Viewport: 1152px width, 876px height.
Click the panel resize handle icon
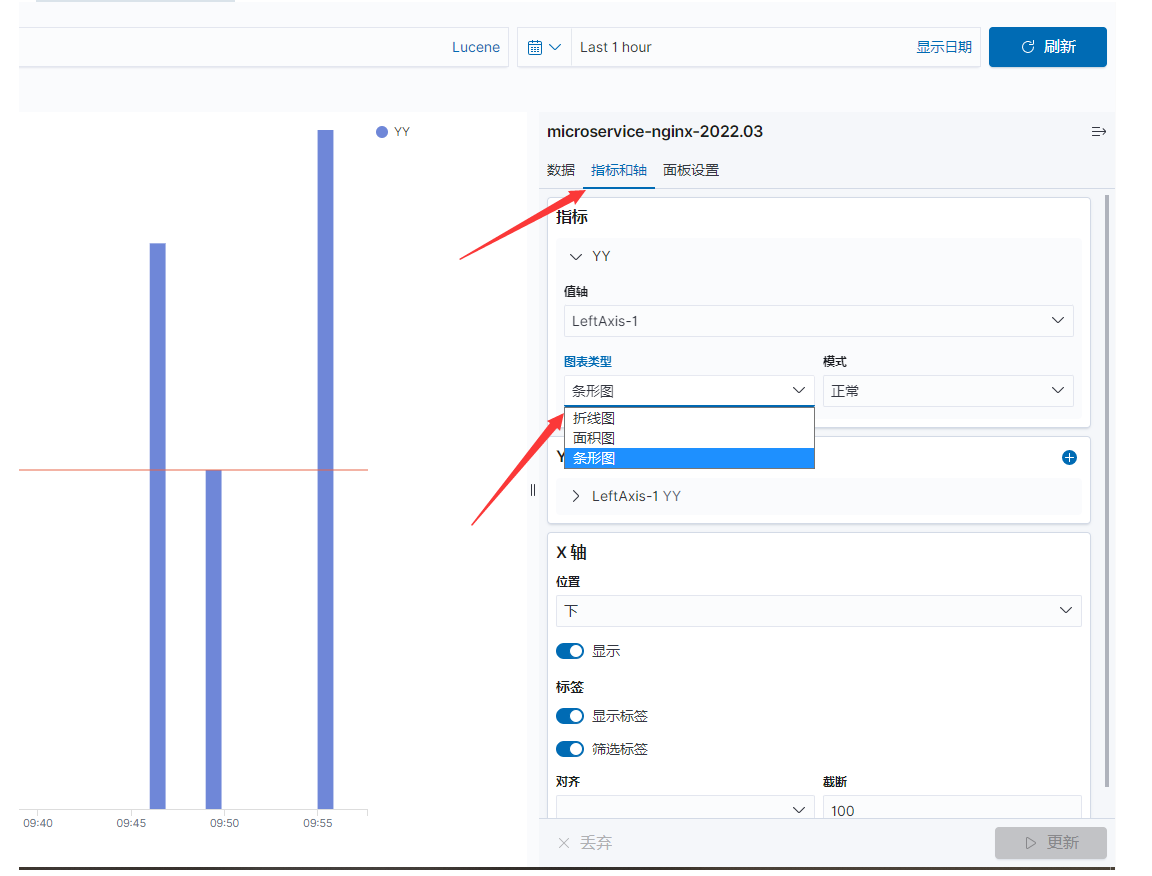click(x=533, y=490)
